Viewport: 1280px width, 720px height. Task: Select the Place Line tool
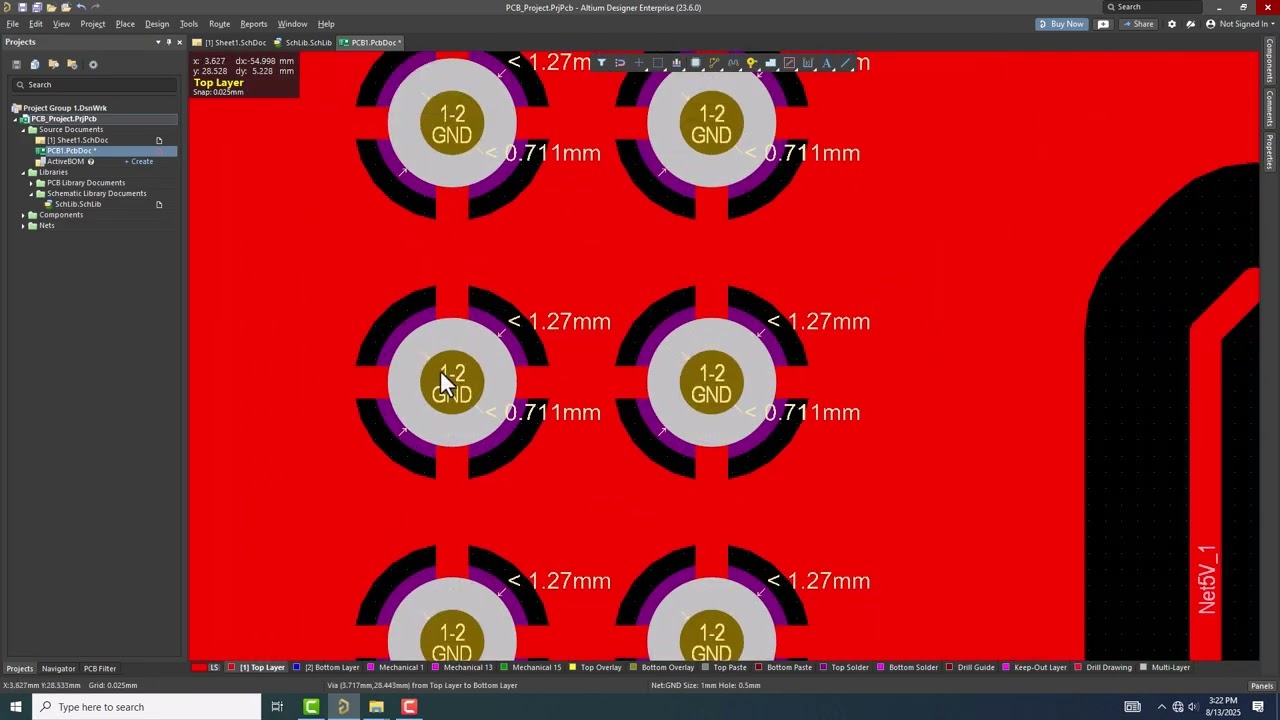coord(845,63)
